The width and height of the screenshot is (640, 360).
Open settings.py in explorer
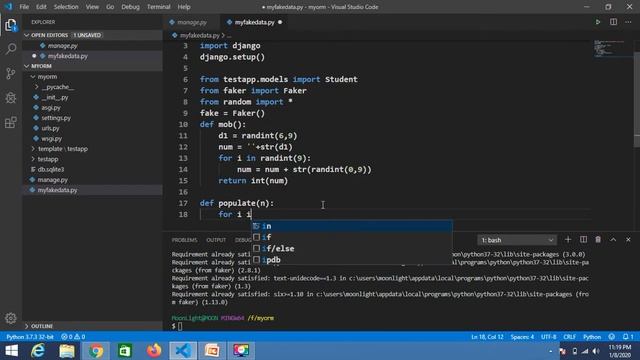(92, 118)
